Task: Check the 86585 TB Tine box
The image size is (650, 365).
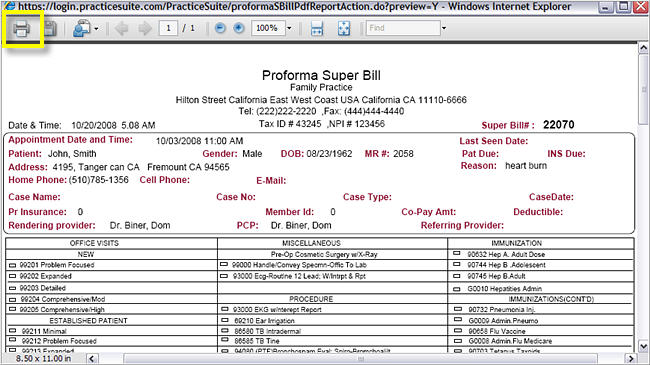Action: [x=225, y=340]
